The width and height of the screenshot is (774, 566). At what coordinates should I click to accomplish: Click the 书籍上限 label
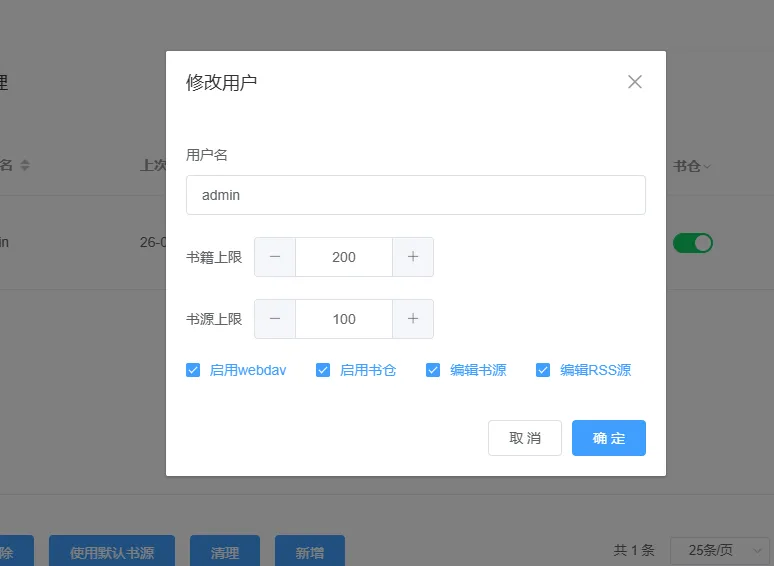pyautogui.click(x=214, y=257)
